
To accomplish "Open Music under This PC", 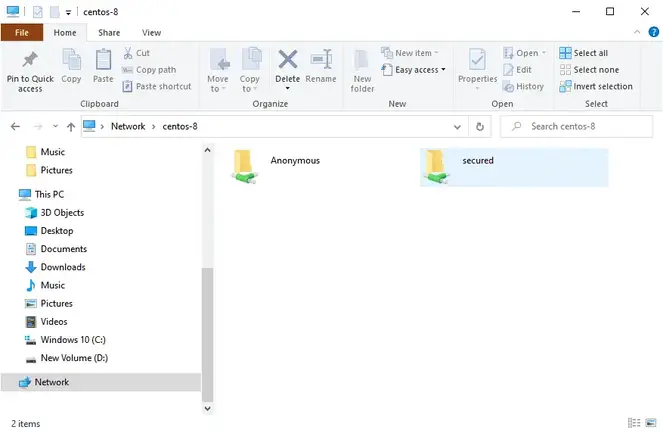I will [45, 285].
